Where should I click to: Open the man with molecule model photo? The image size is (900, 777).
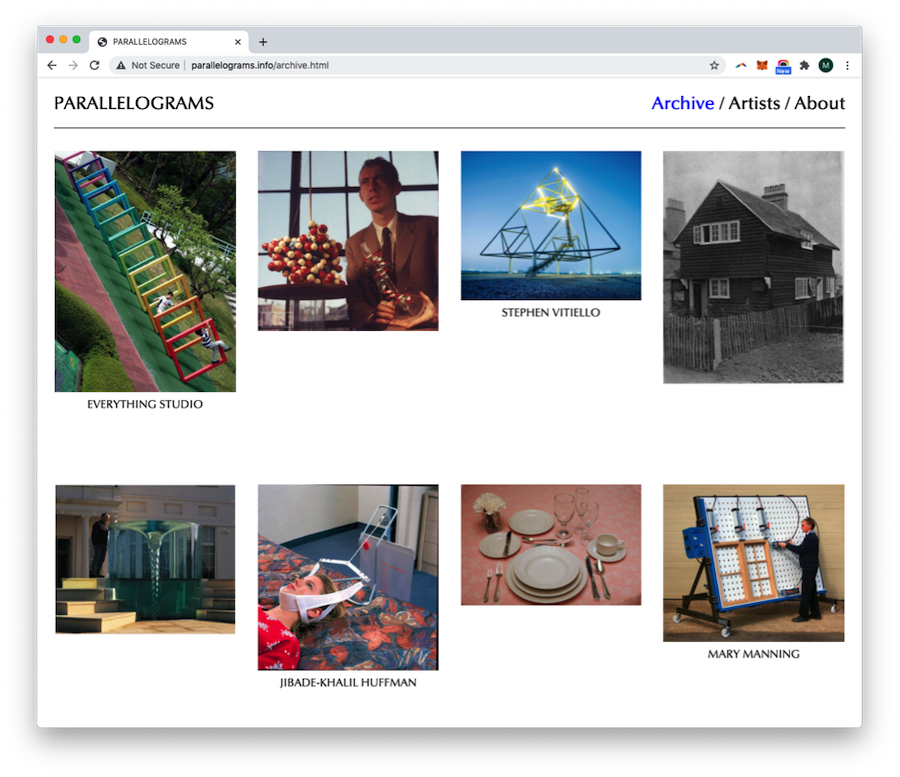click(x=348, y=241)
